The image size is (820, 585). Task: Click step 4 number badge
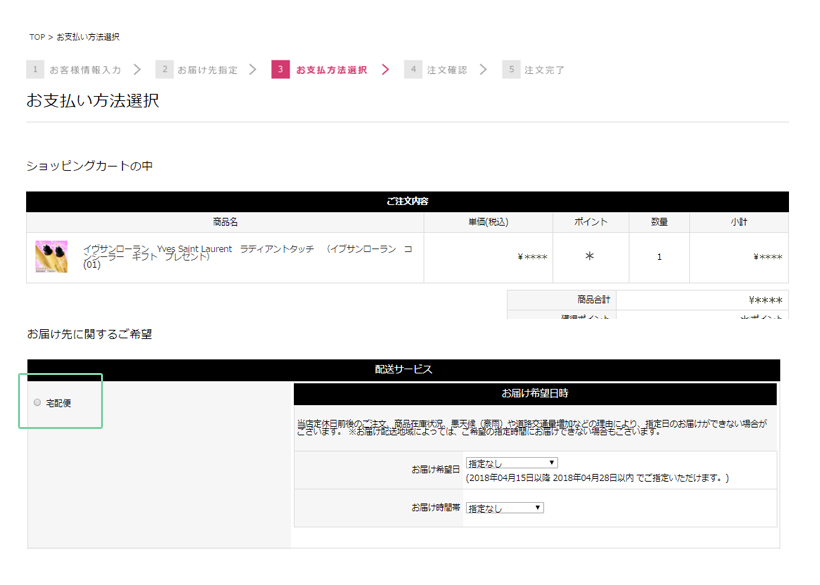[x=413, y=70]
